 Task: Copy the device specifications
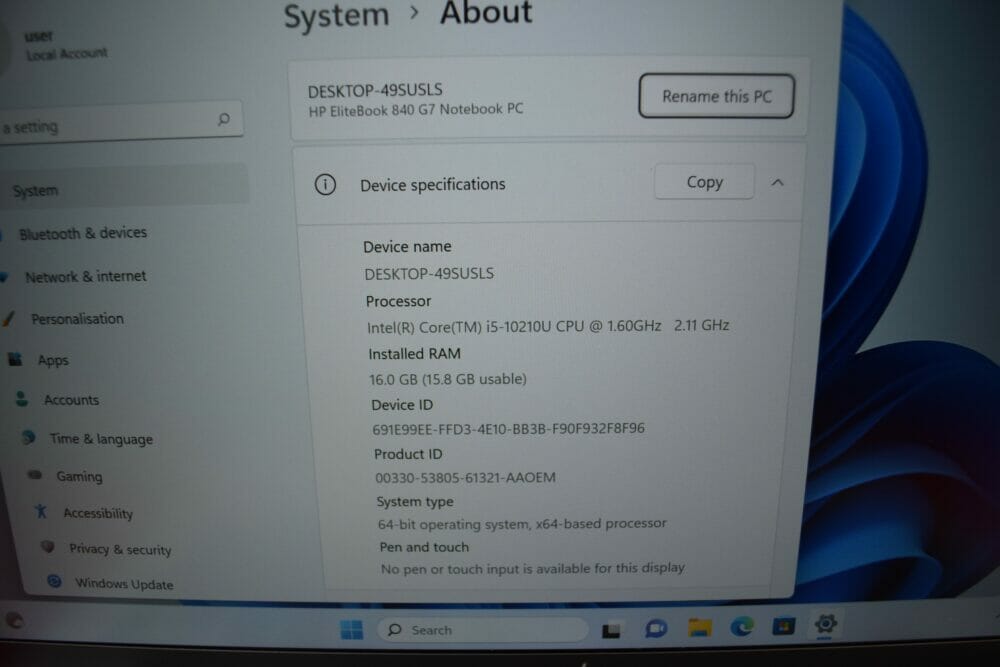click(x=704, y=182)
